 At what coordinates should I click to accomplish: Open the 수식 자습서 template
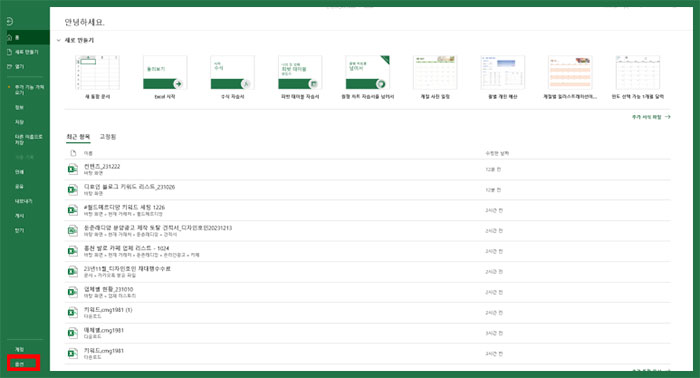[x=232, y=77]
